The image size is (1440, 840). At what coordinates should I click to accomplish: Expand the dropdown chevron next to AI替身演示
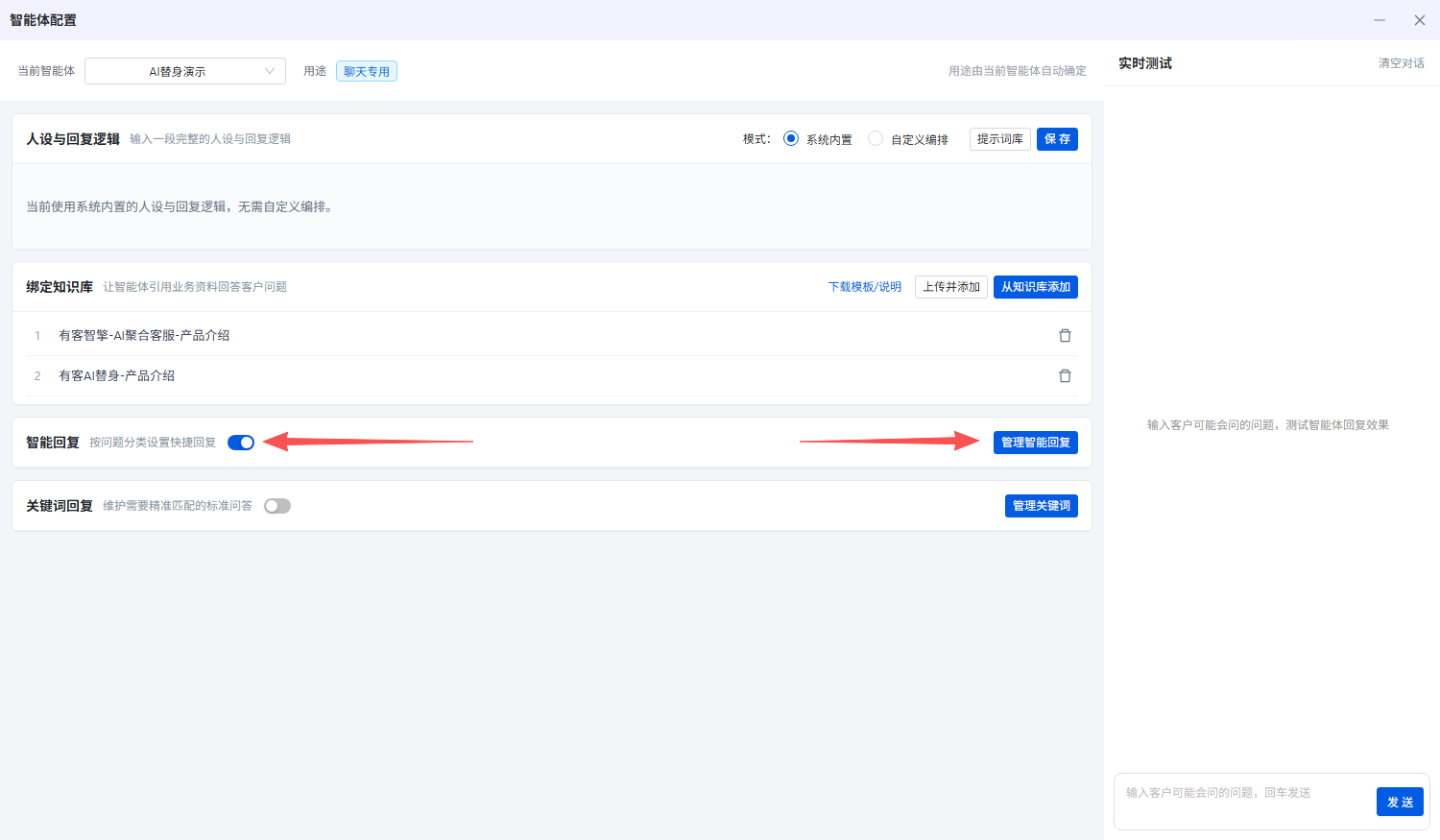tap(270, 71)
